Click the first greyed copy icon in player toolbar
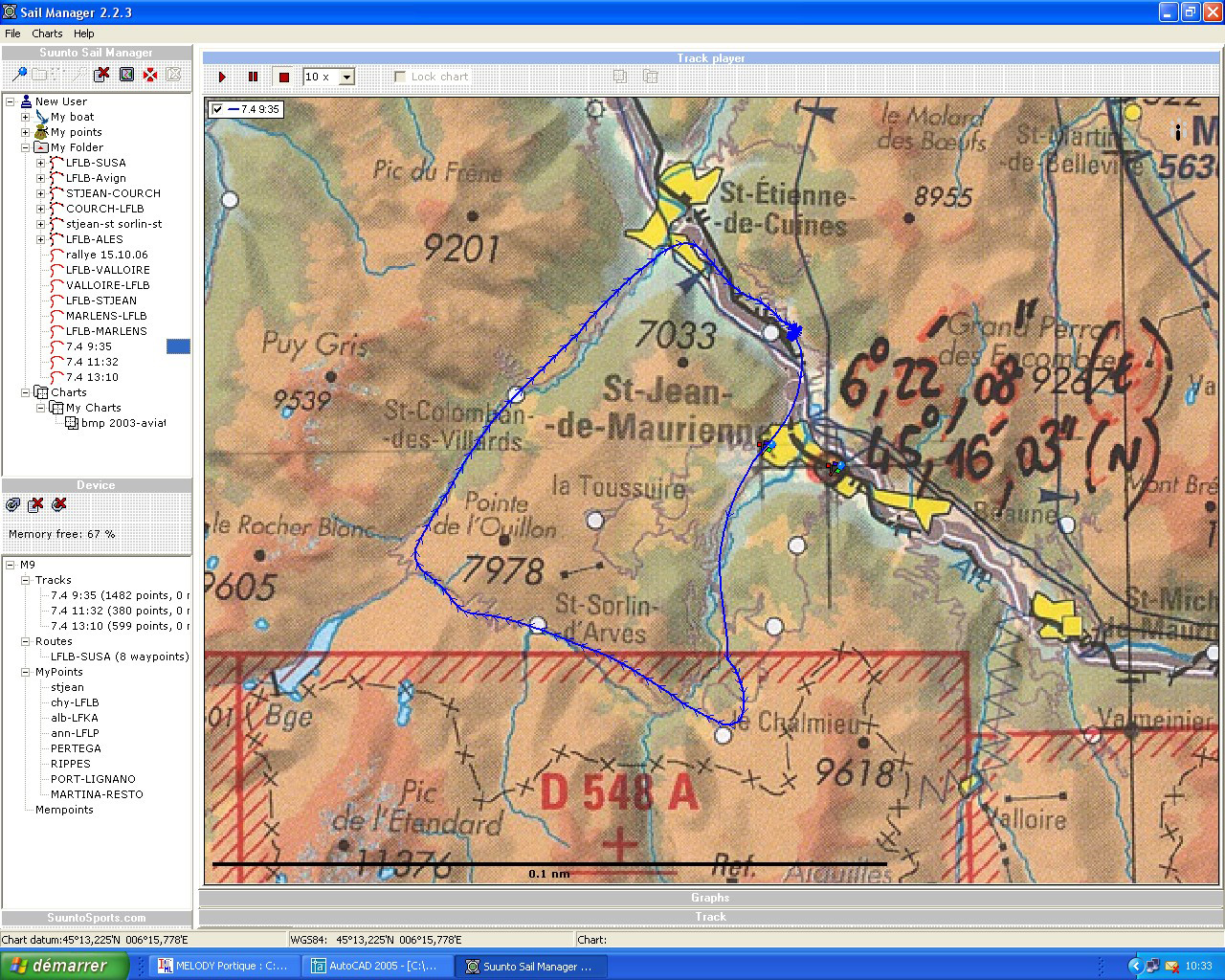The image size is (1225, 980). [x=619, y=77]
